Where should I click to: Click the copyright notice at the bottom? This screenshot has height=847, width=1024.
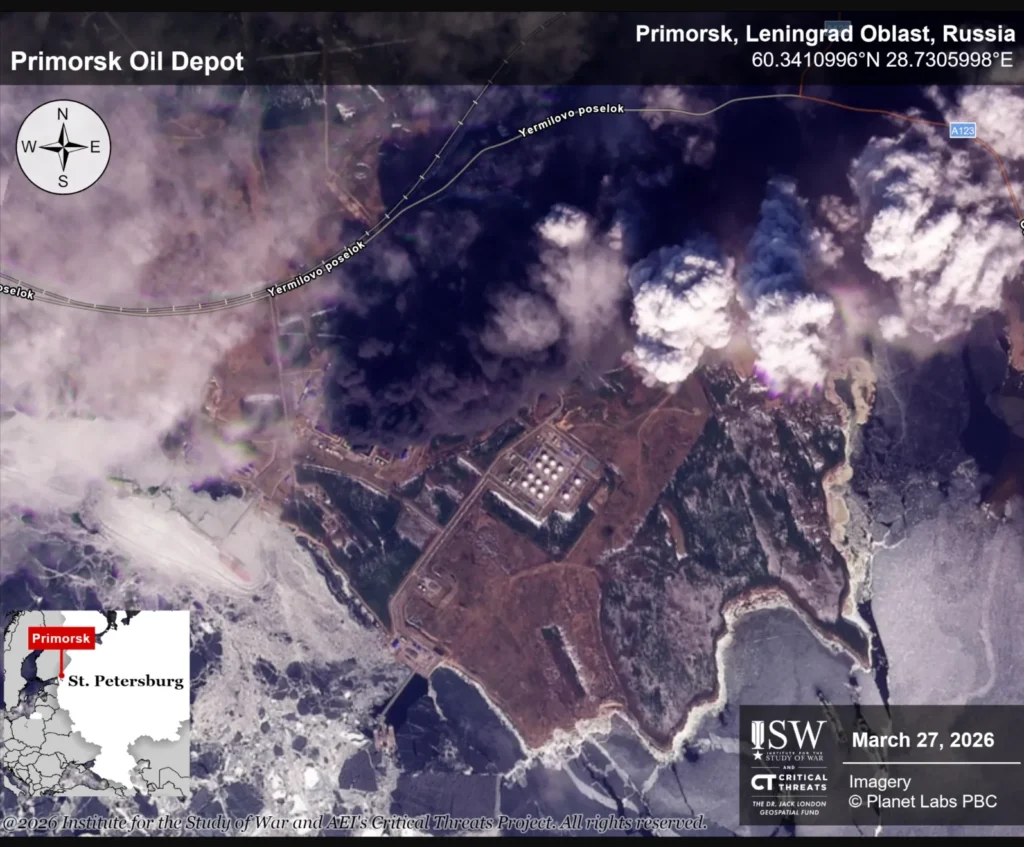point(355,823)
